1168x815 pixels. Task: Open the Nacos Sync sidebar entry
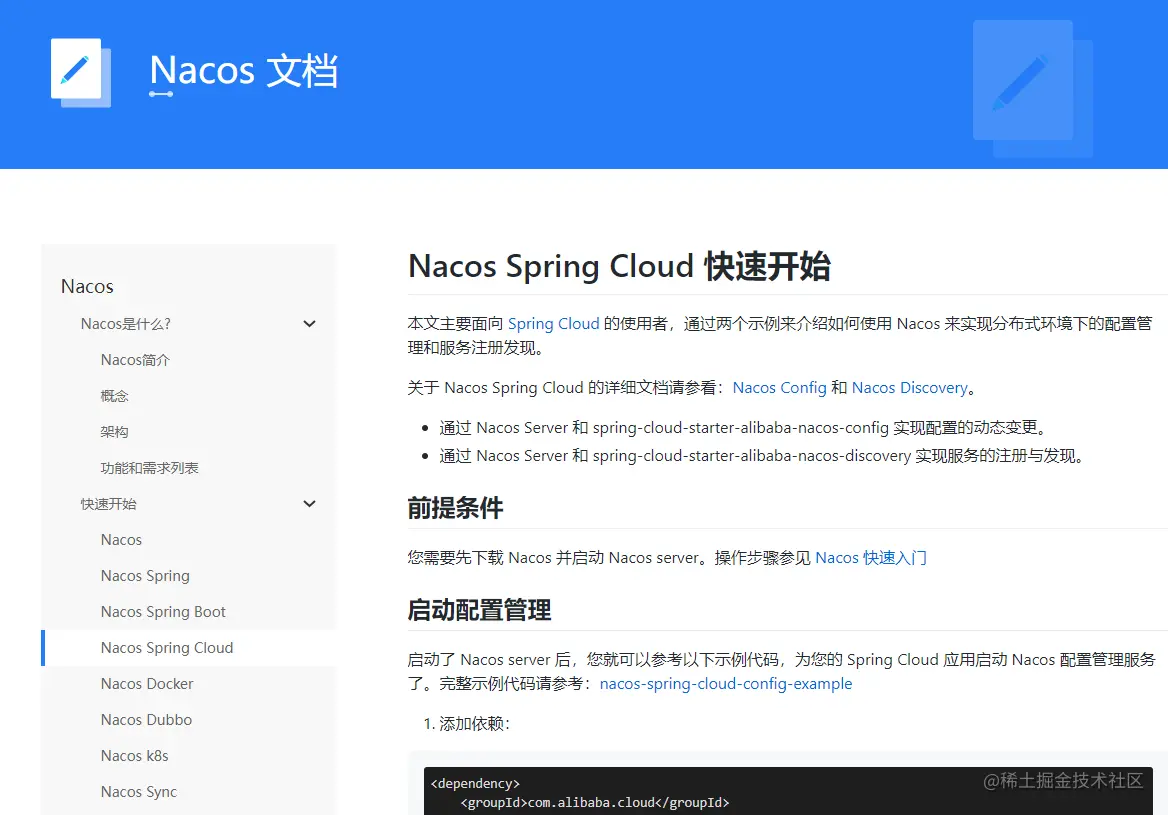pyautogui.click(x=139, y=792)
